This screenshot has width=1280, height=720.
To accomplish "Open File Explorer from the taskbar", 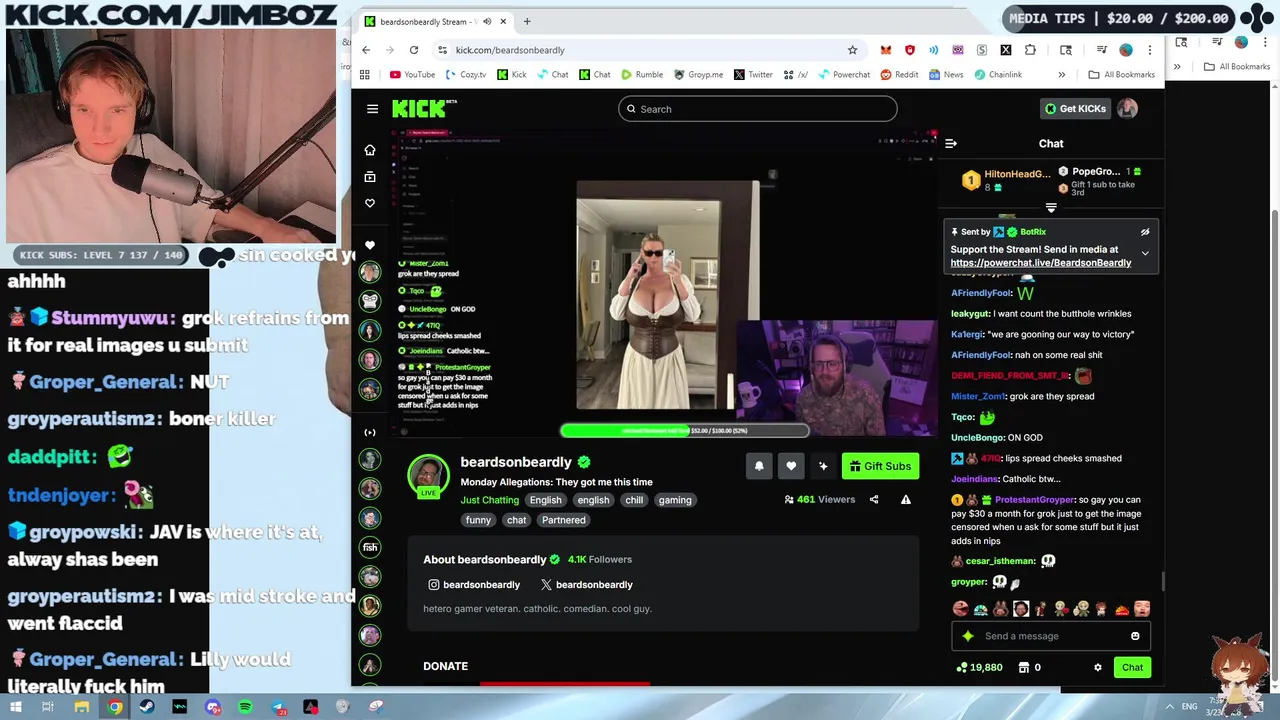I will click(x=81, y=707).
